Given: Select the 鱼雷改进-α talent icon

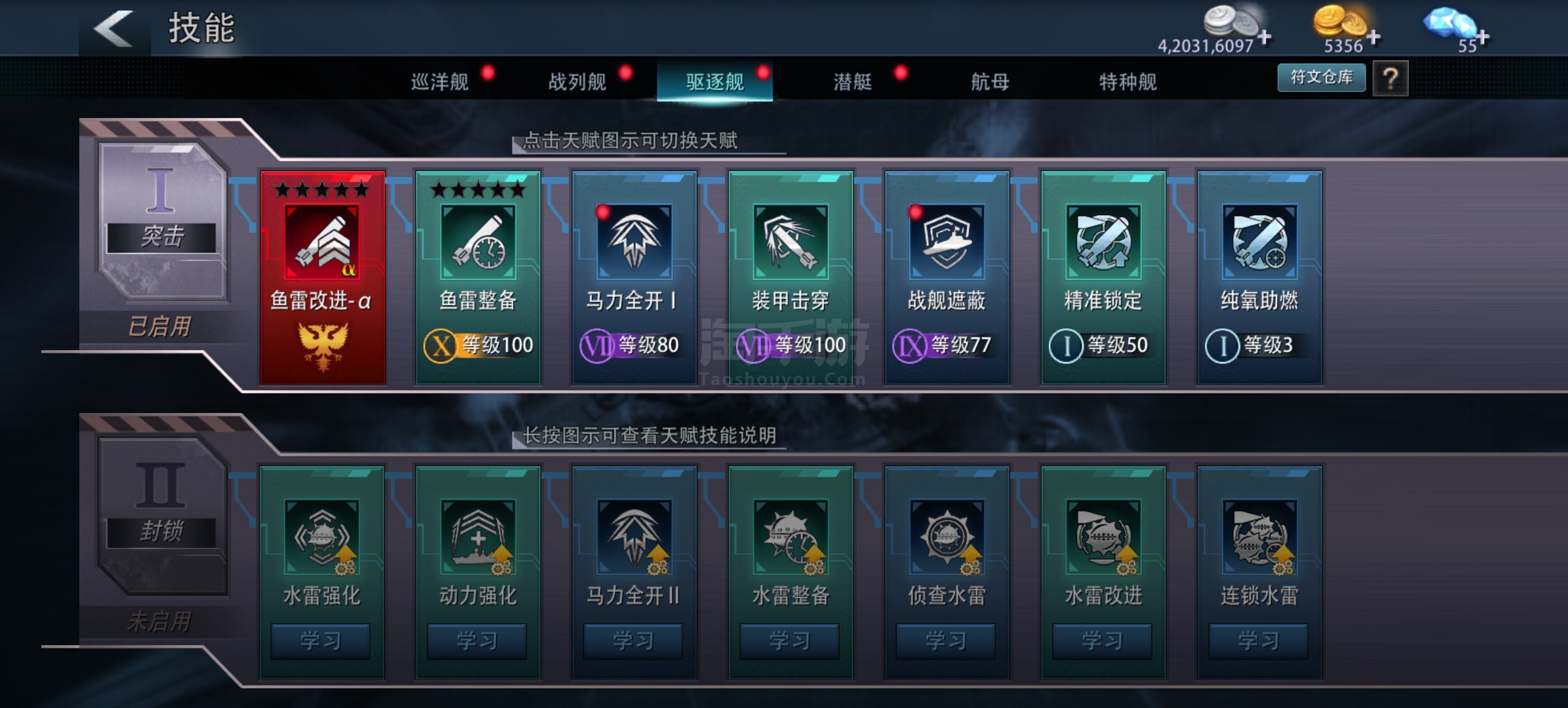Looking at the screenshot, I should (322, 242).
